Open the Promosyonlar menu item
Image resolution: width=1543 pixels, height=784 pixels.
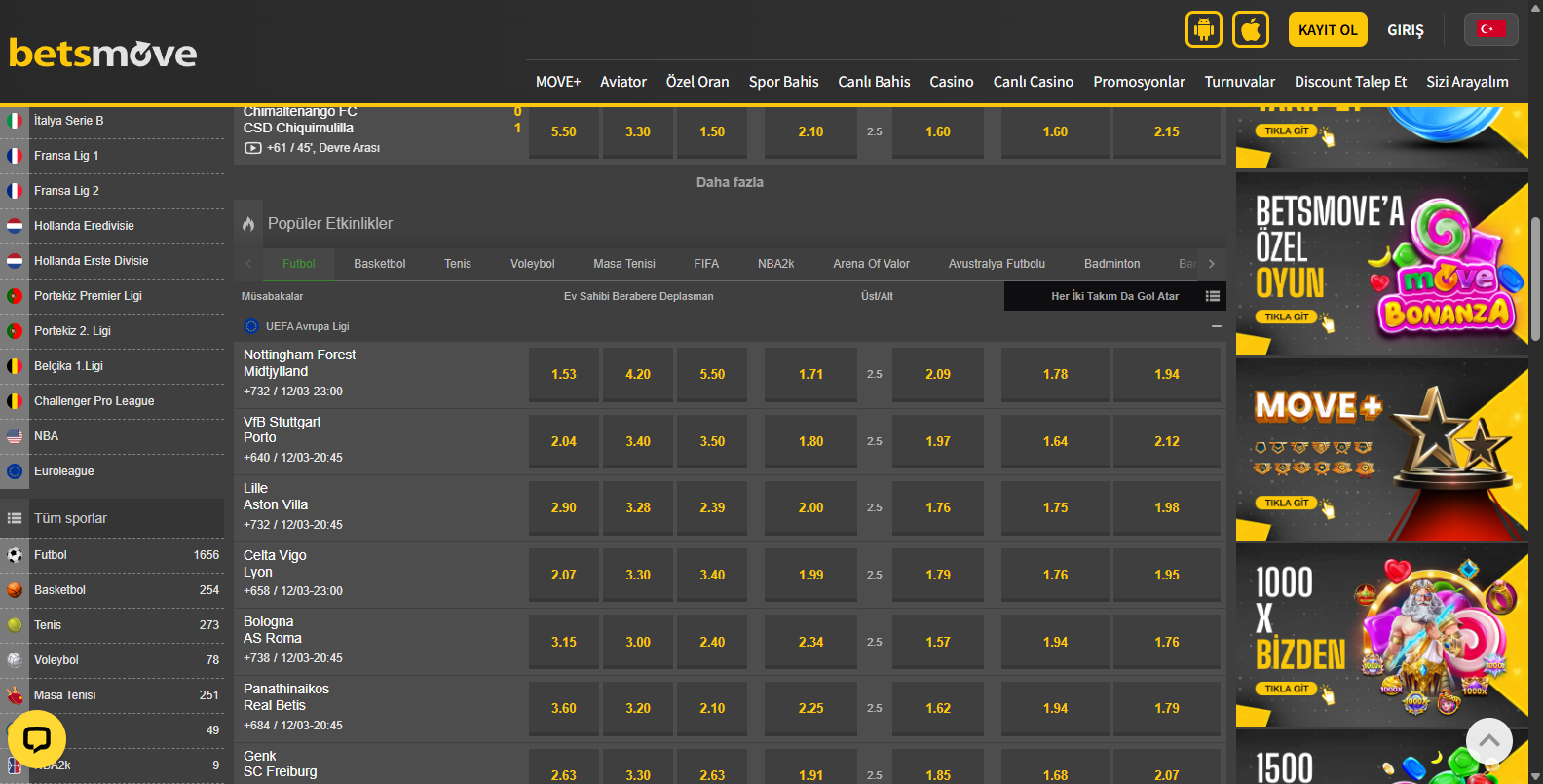click(x=1139, y=82)
